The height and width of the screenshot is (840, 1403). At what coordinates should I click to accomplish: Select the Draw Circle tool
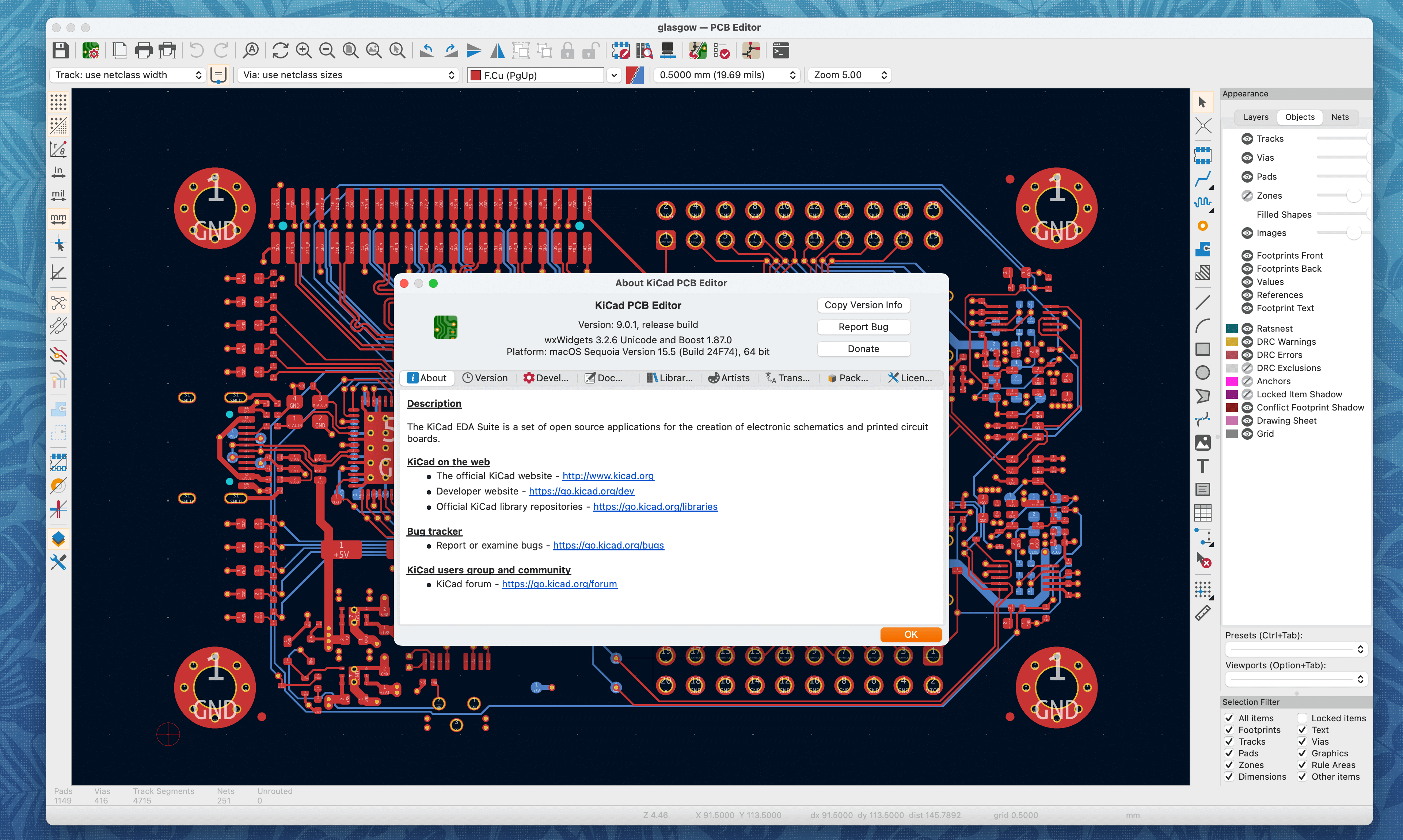tap(1202, 373)
